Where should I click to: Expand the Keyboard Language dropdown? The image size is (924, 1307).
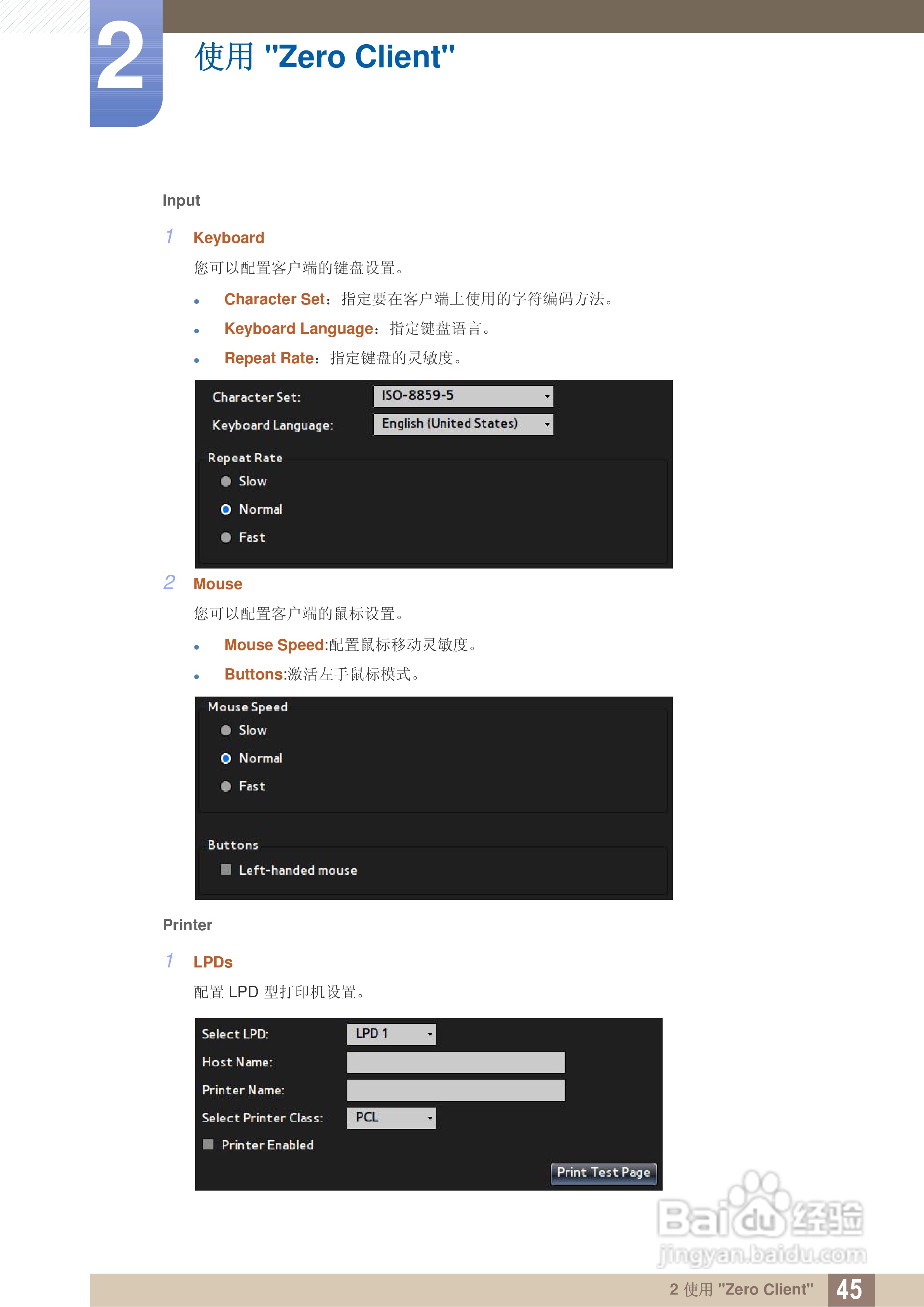pos(463,423)
